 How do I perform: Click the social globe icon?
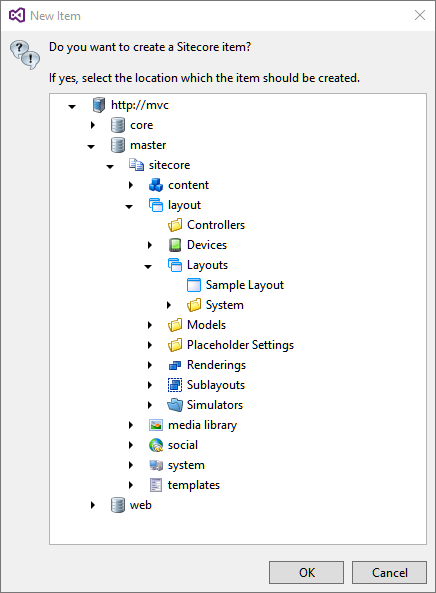156,445
